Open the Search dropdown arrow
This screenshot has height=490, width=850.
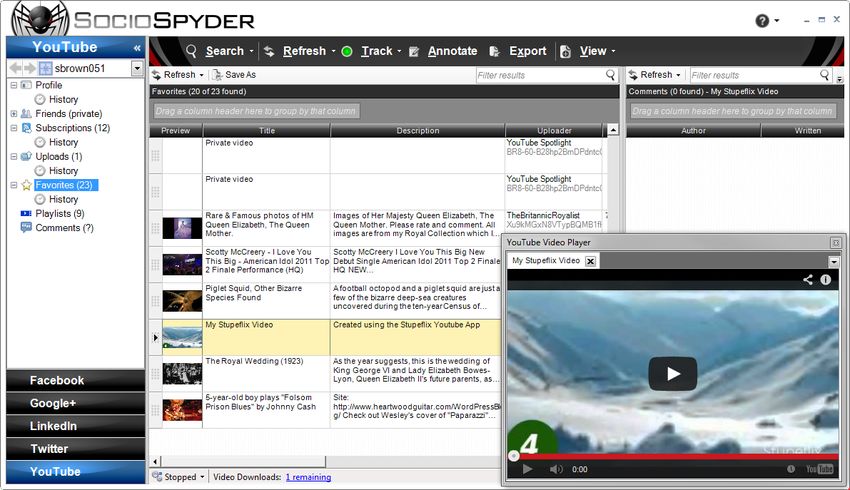point(252,51)
